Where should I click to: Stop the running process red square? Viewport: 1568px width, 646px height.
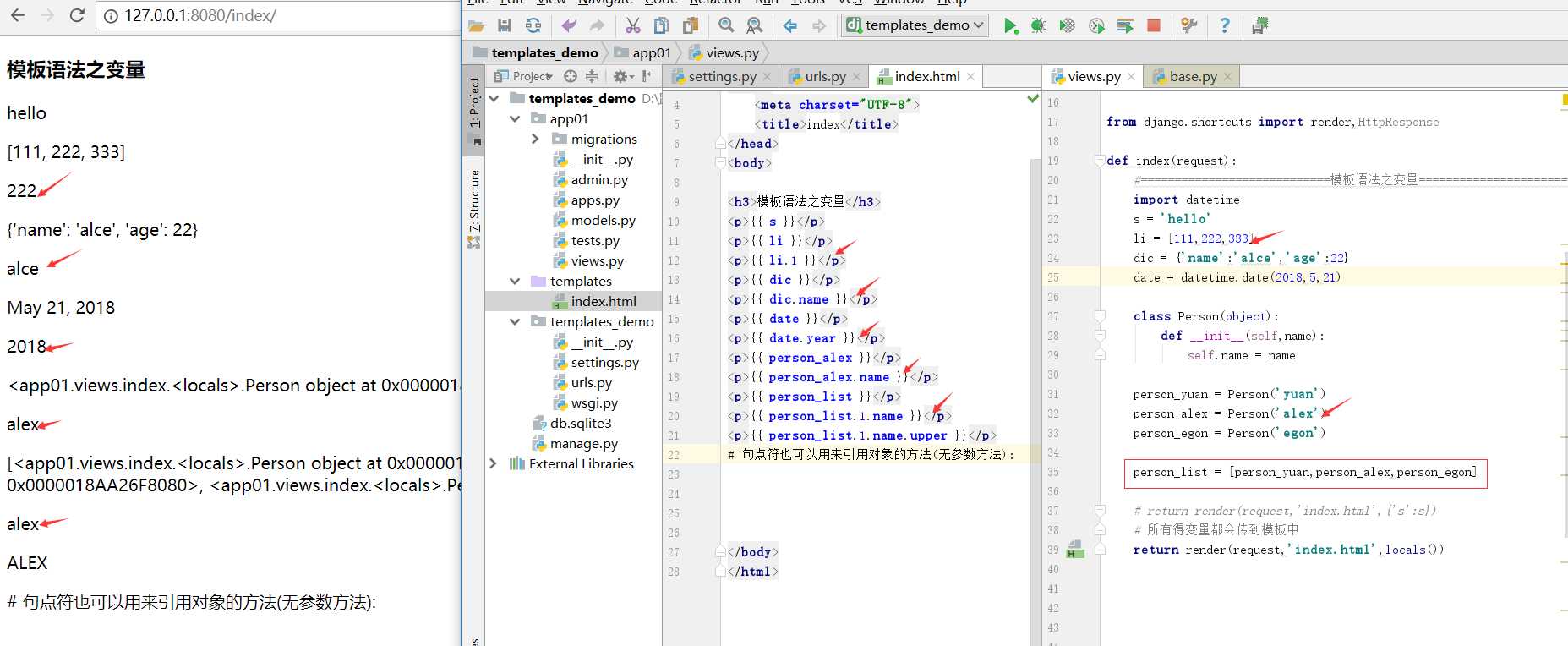coord(1154,25)
